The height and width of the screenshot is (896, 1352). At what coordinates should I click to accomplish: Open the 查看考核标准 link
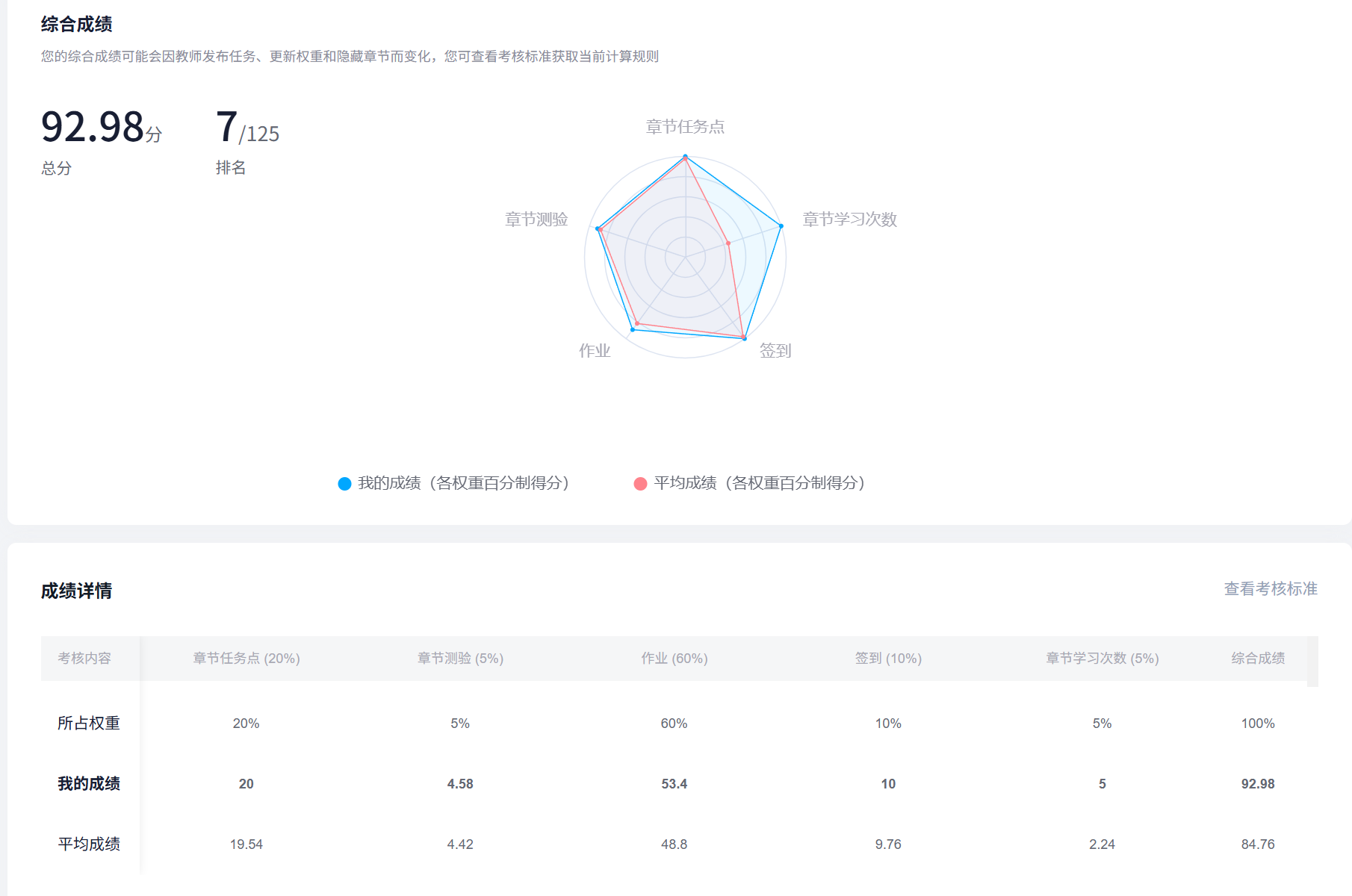click(x=1270, y=589)
